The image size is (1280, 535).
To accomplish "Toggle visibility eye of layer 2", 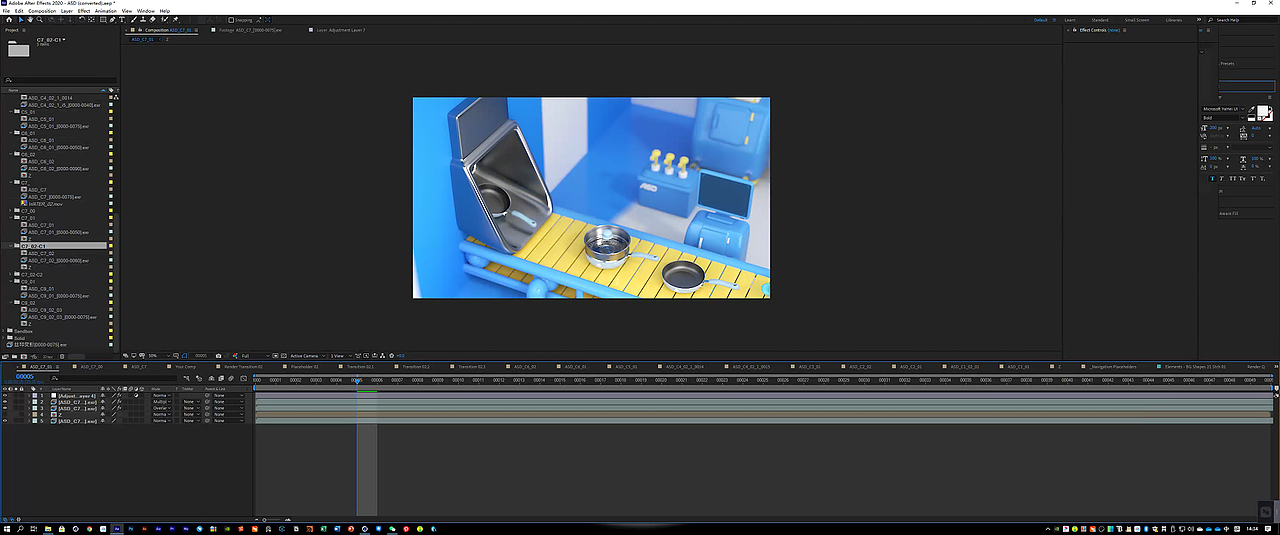I will 5,402.
